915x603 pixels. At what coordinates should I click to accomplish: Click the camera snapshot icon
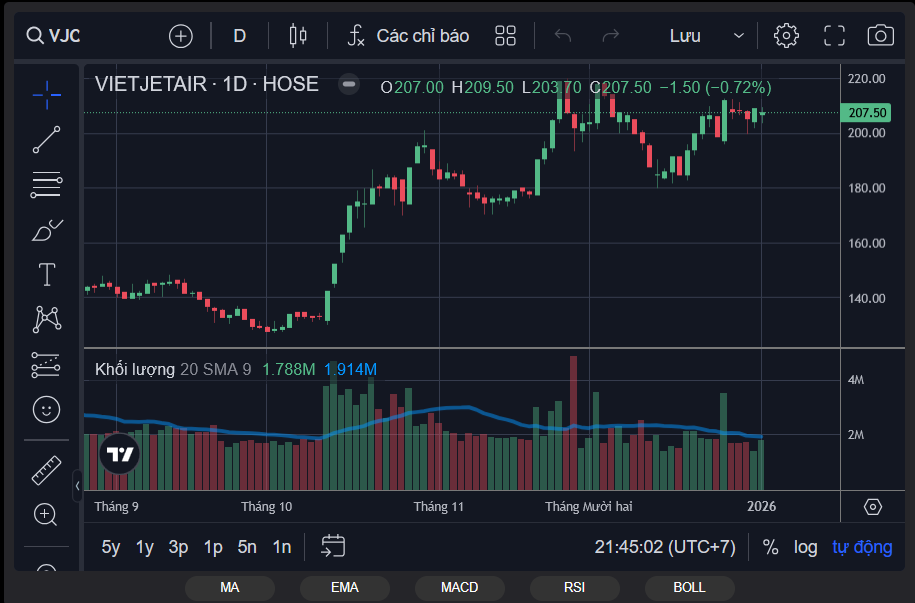click(880, 36)
